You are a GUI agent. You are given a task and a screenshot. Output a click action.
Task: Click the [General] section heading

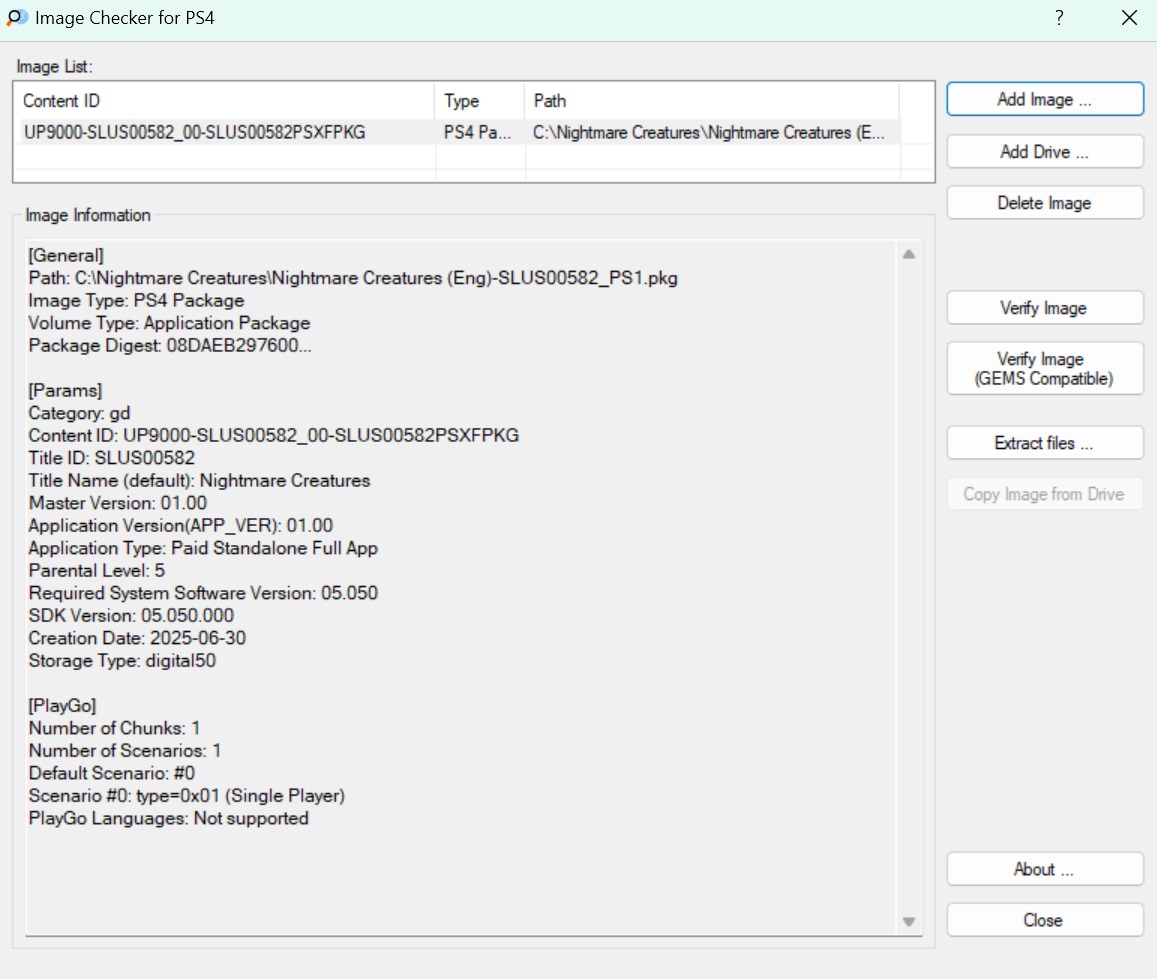[x=66, y=255]
